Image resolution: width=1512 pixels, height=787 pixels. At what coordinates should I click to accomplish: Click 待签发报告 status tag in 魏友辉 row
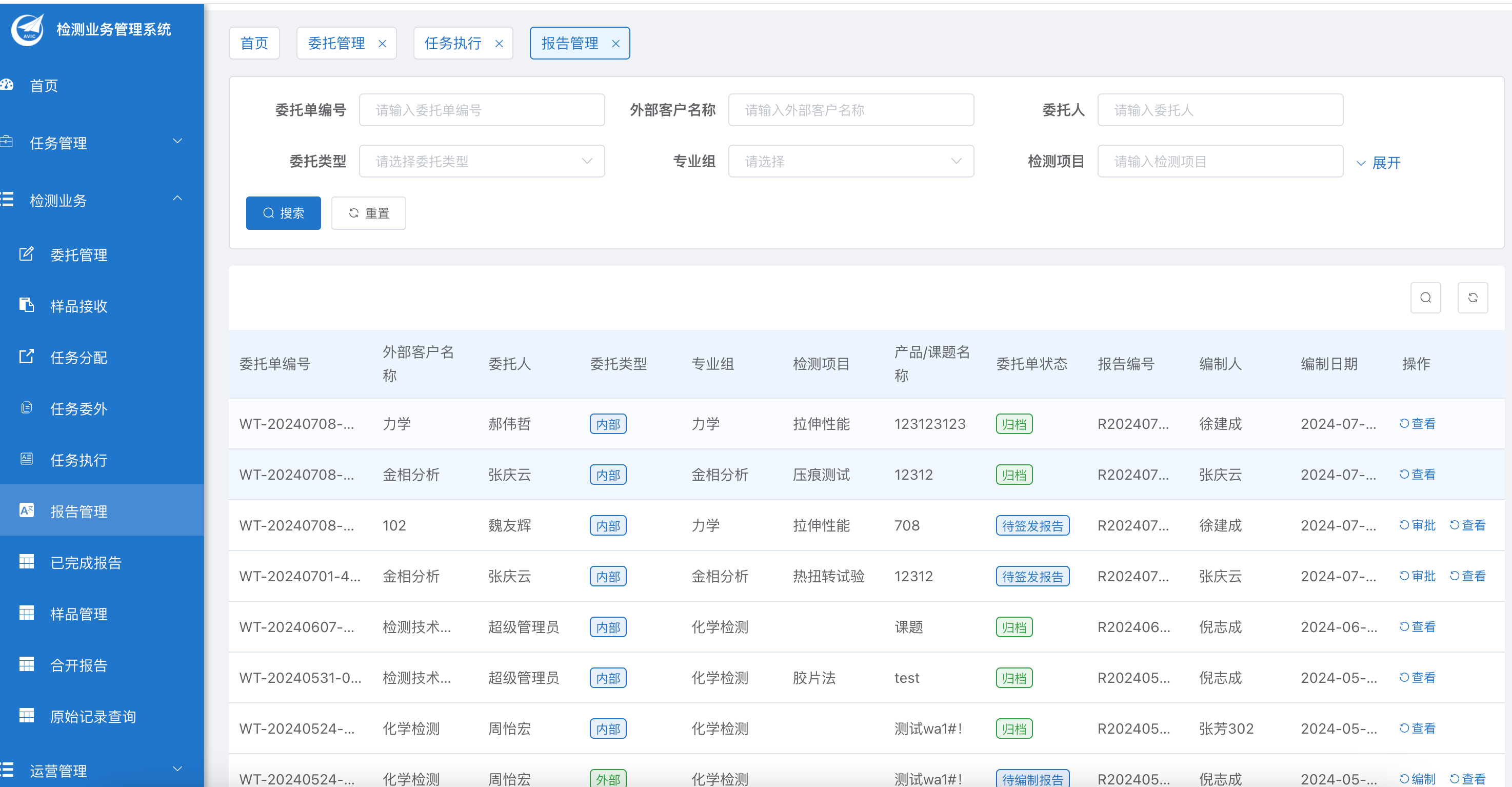point(1032,526)
